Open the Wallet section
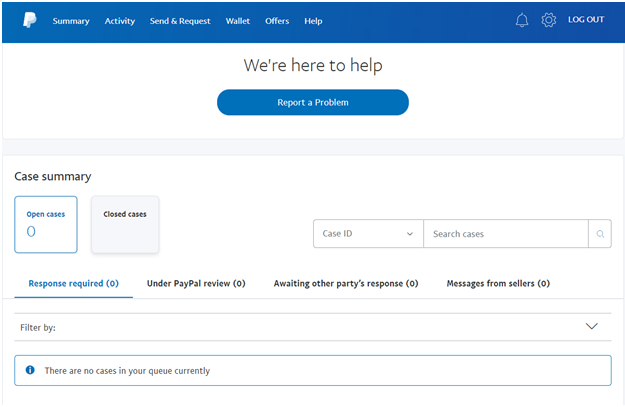 238,21
